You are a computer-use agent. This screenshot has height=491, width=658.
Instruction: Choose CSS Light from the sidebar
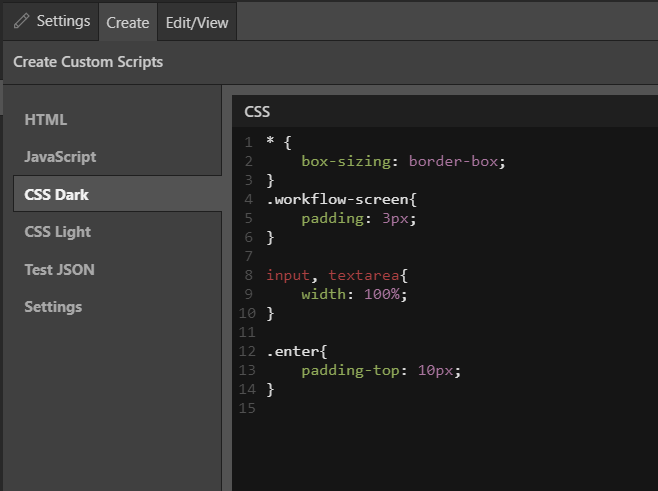[58, 232]
